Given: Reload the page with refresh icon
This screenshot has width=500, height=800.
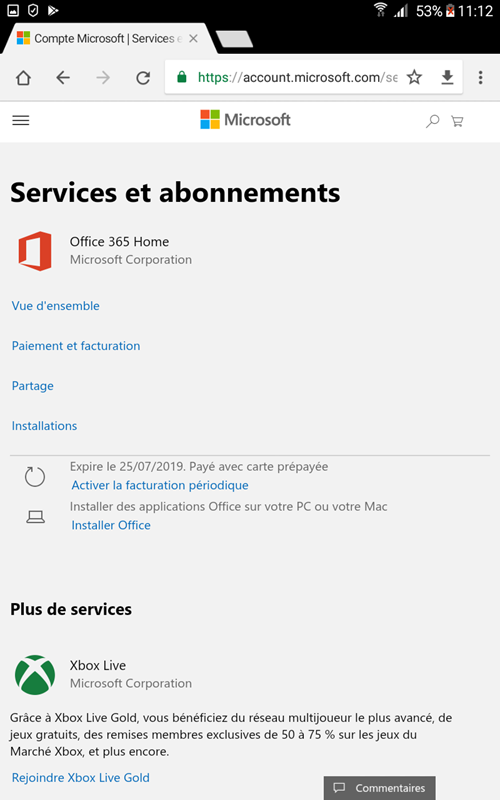Looking at the screenshot, I should tap(143, 78).
